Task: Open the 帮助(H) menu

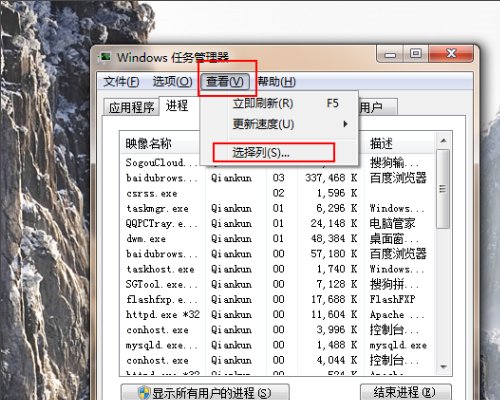Action: (x=277, y=82)
